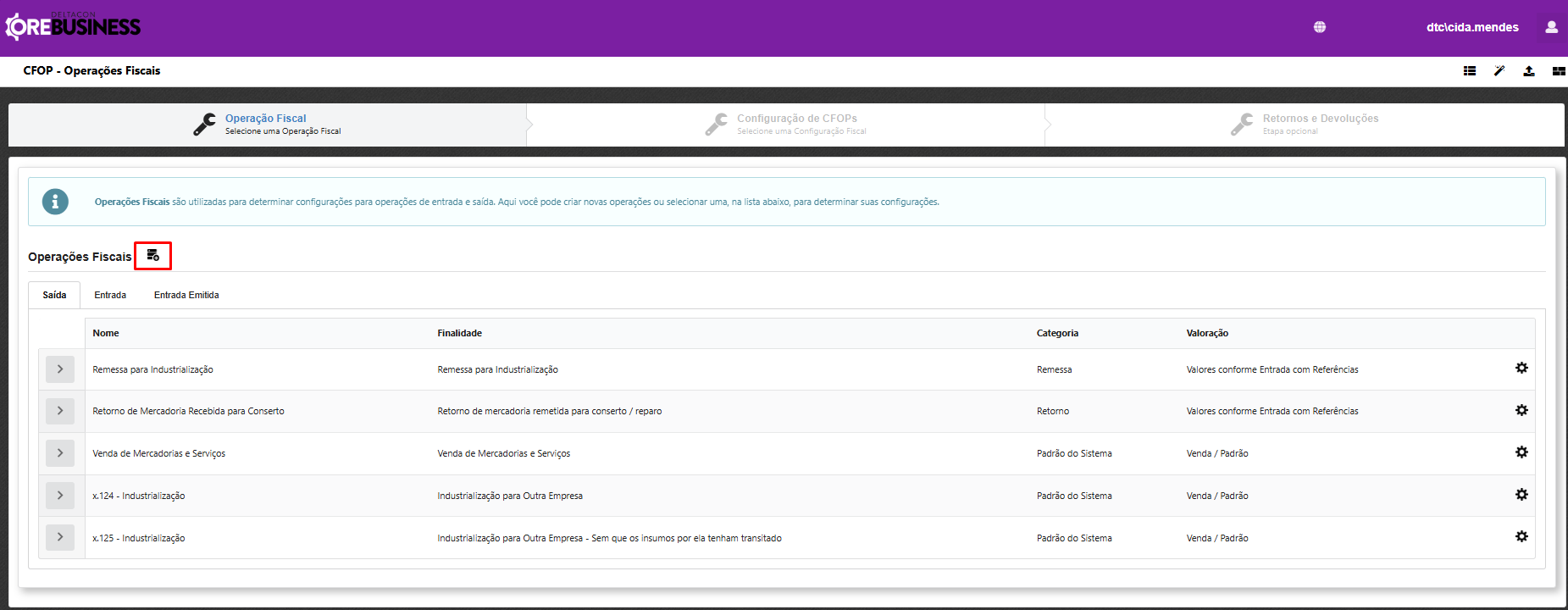Click the magic wand icon in top toolbar
The height and width of the screenshot is (610, 1568).
(x=1499, y=71)
